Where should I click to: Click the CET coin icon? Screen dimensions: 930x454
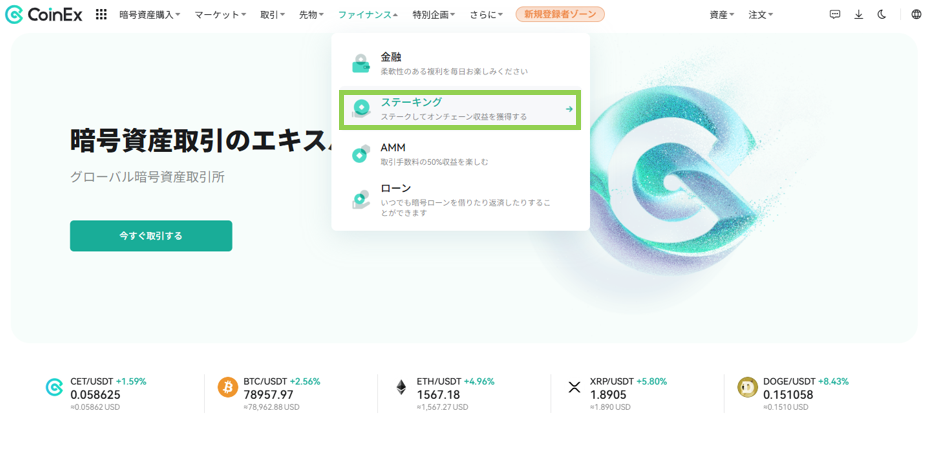pyautogui.click(x=54, y=388)
